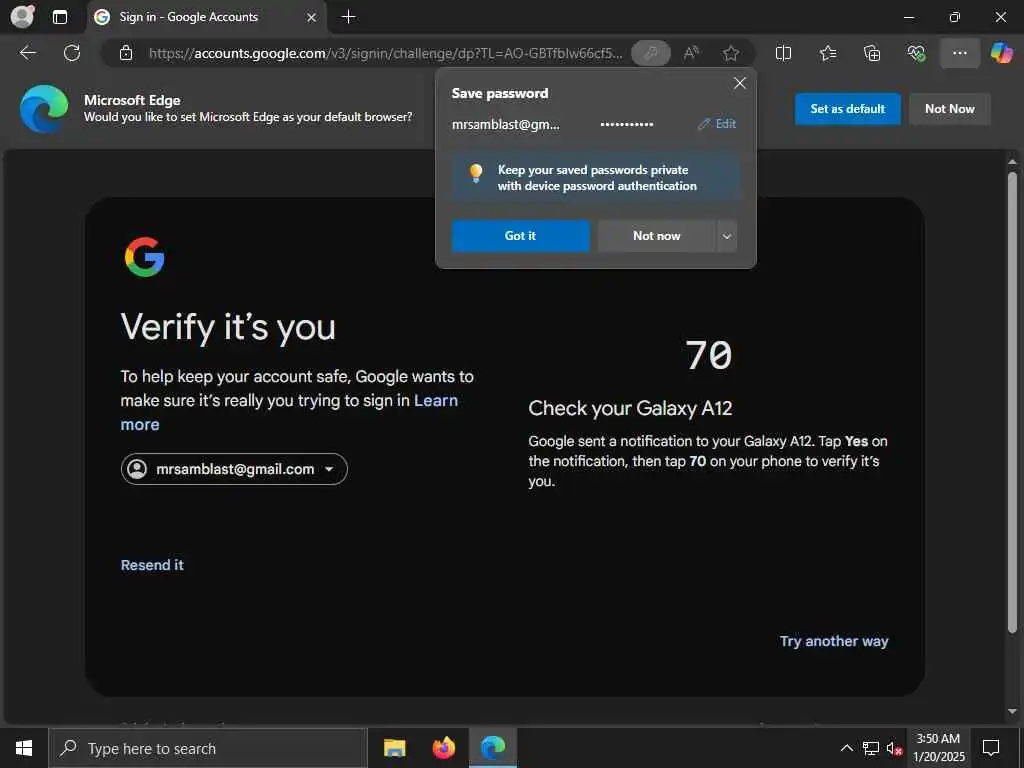This screenshot has width=1024, height=768.
Task: Open the Favorites list icon
Action: [x=827, y=53]
